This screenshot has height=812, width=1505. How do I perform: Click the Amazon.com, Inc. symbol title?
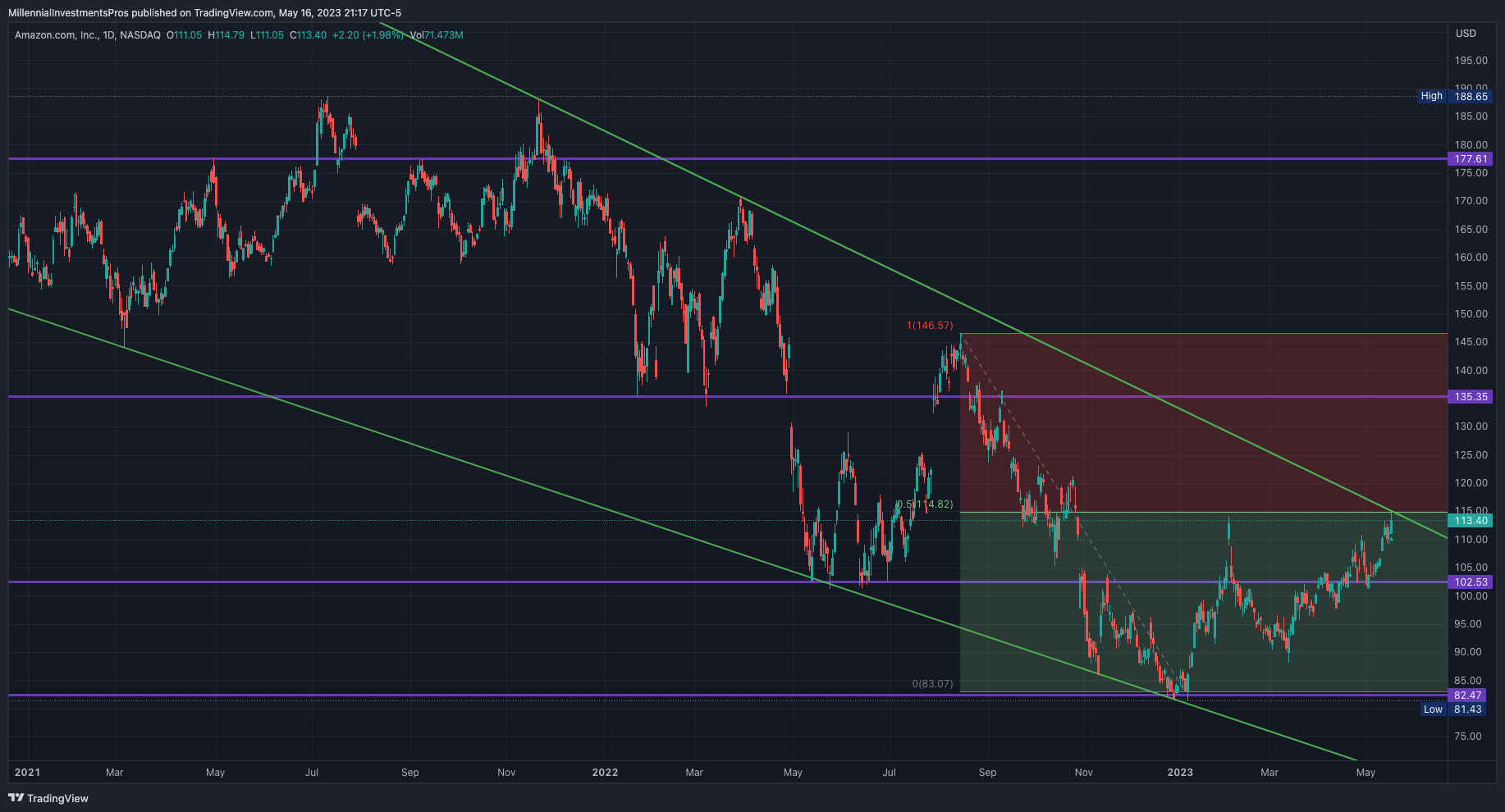click(57, 35)
